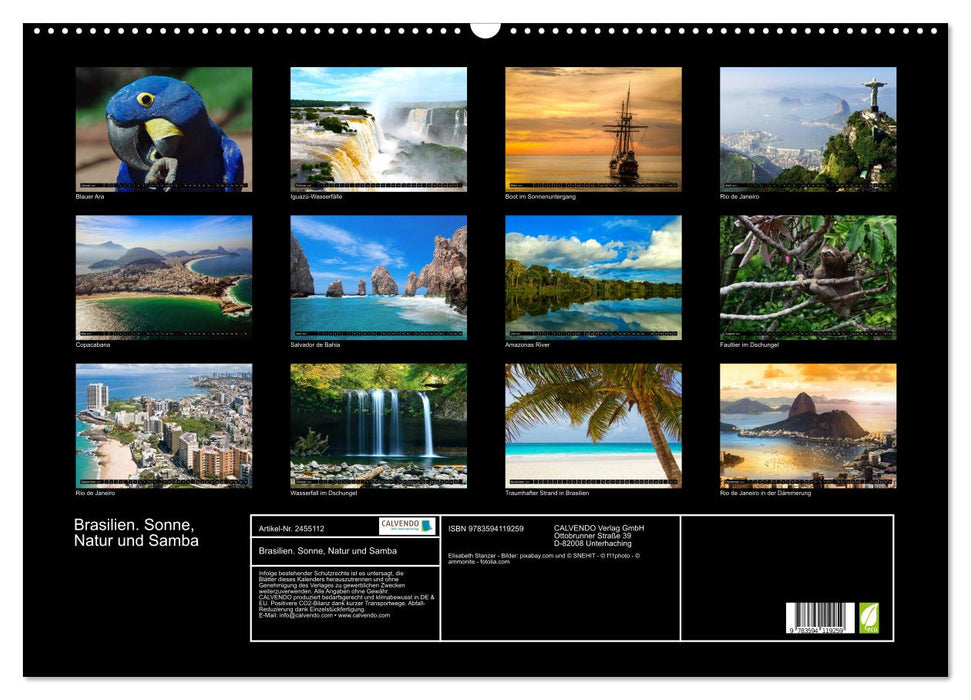Click the 'Salvador de Bahia' caption
The width and height of the screenshot is (971, 700).
[315, 344]
